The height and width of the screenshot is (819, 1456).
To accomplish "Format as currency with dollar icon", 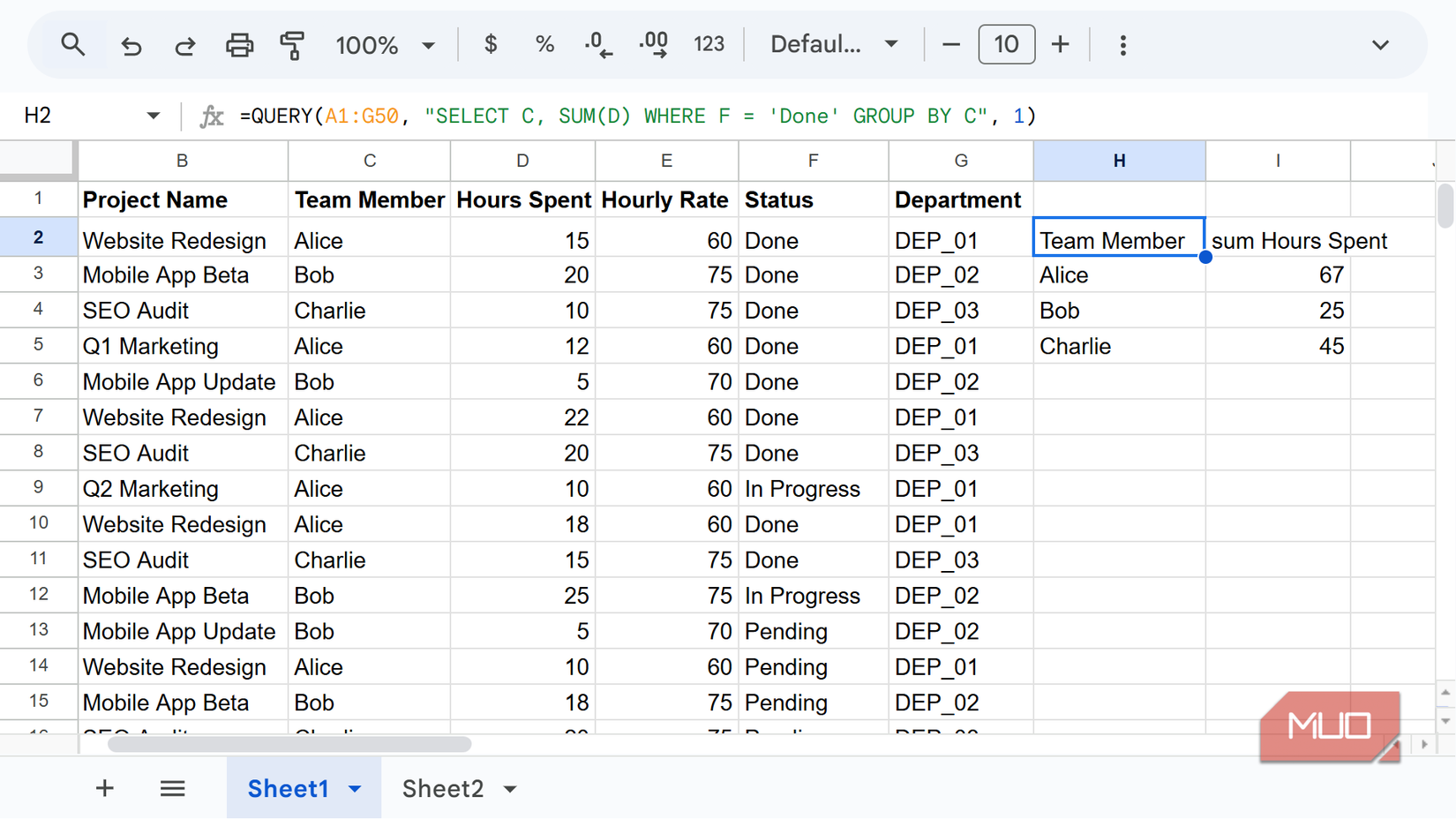I will (491, 44).
